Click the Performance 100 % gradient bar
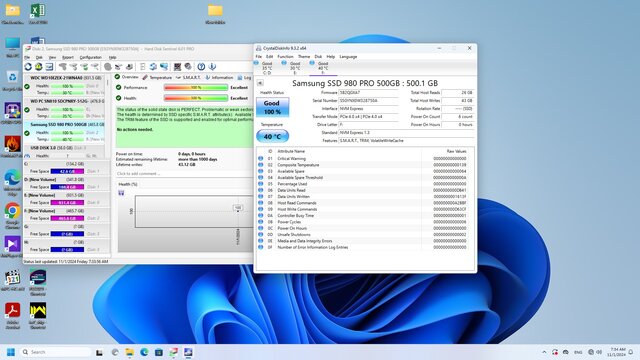The height and width of the screenshot is (360, 640). tap(196, 87)
